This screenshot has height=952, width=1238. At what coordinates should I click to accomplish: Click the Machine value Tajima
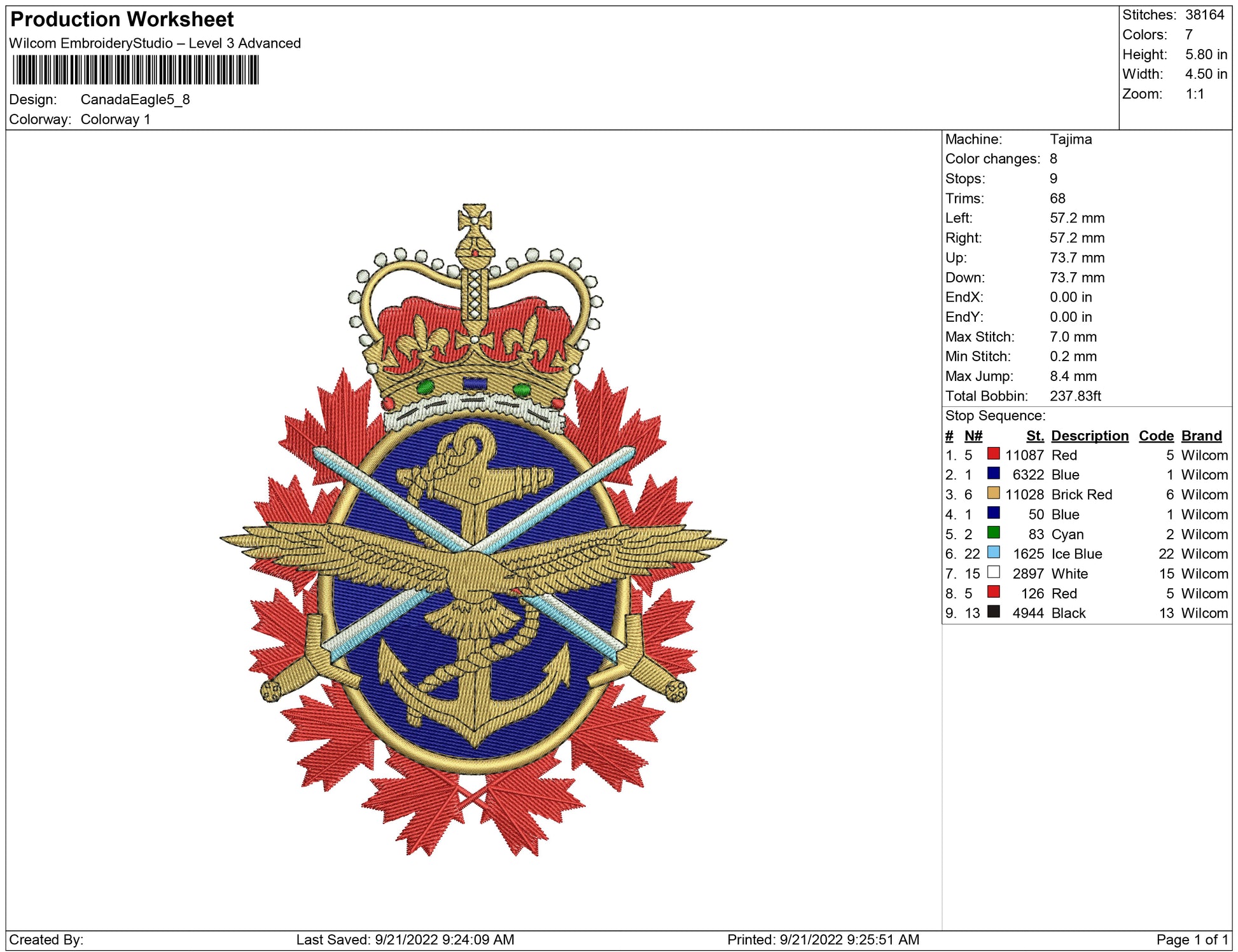pyautogui.click(x=1070, y=139)
